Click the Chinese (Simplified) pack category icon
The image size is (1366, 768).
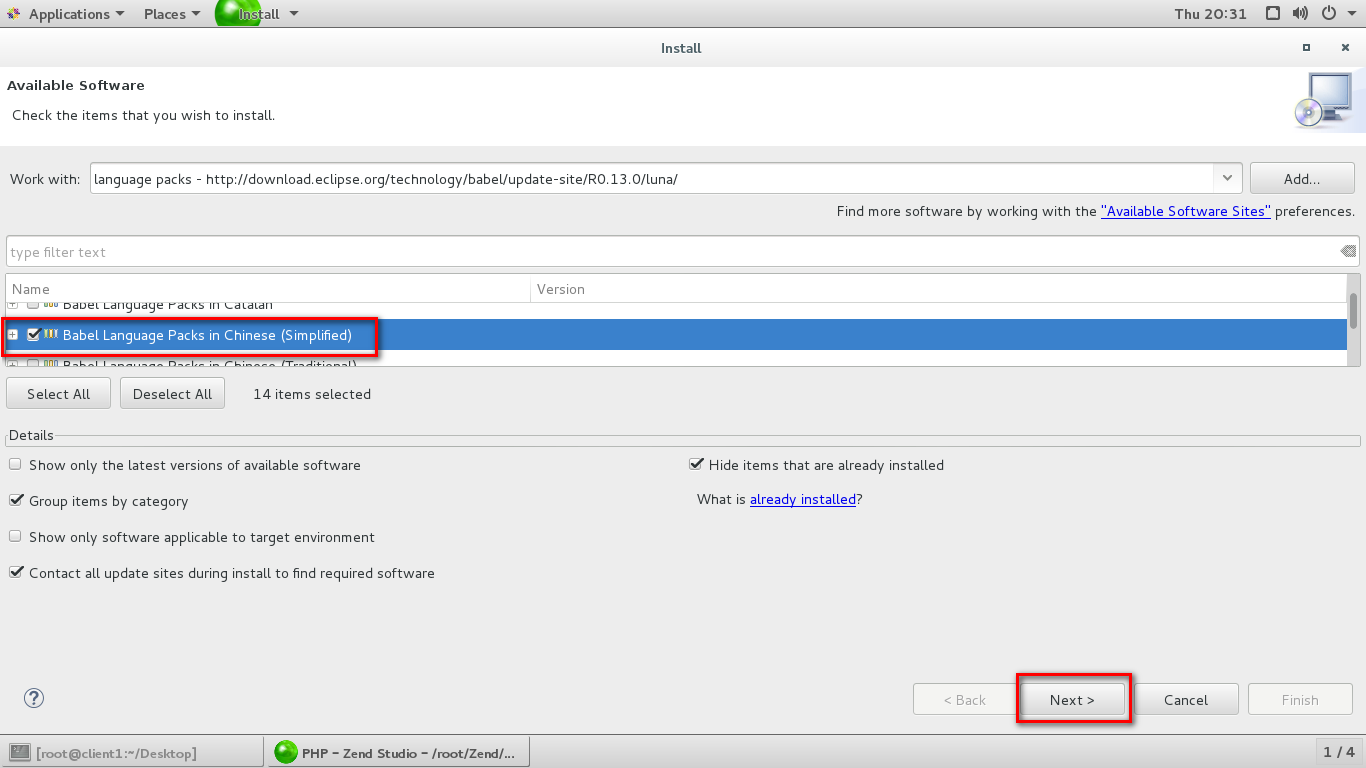(50, 334)
